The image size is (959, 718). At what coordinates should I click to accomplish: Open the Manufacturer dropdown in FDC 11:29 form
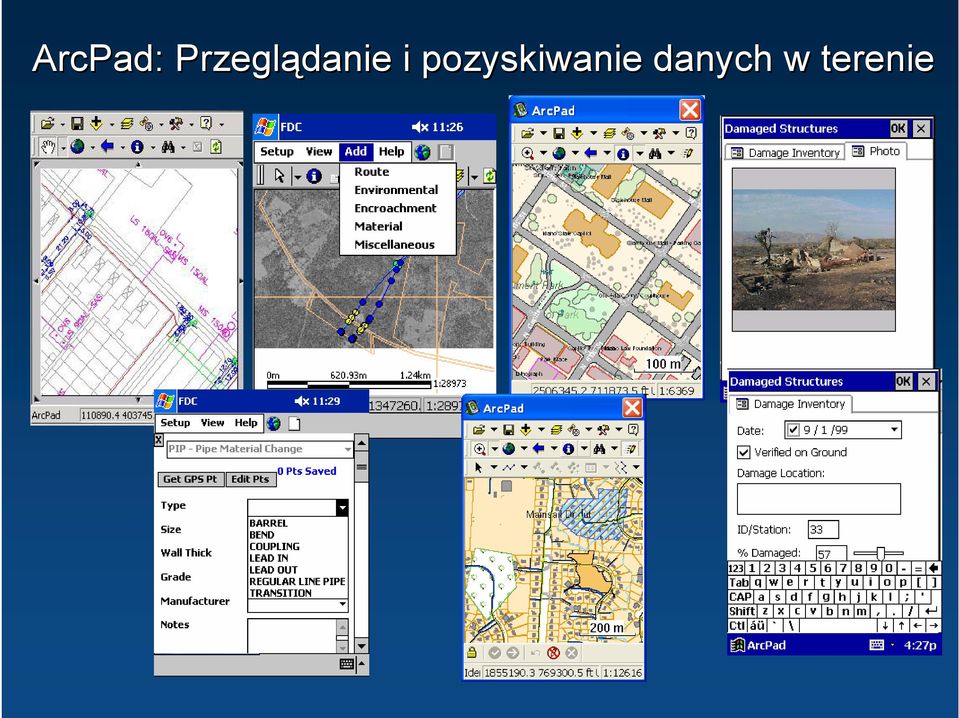click(x=342, y=604)
